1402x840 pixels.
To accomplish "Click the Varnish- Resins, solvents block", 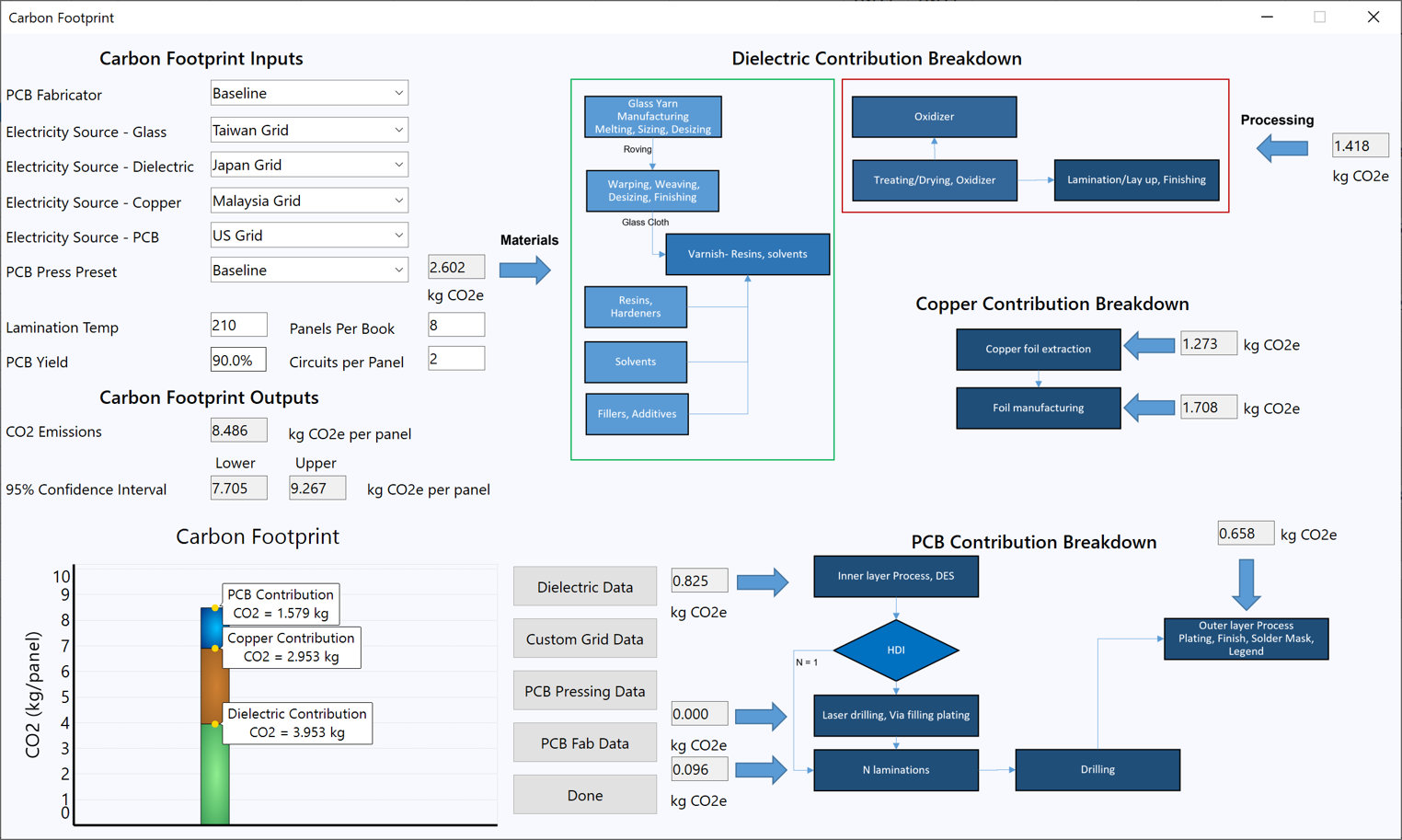I will click(x=747, y=254).
